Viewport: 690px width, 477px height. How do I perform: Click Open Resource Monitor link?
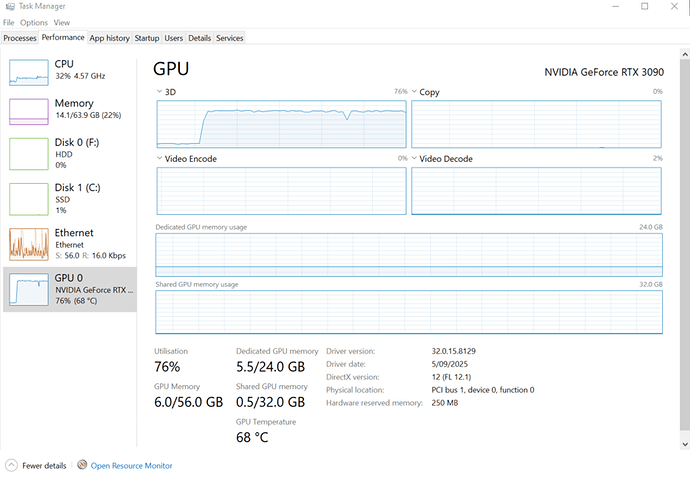tap(131, 466)
